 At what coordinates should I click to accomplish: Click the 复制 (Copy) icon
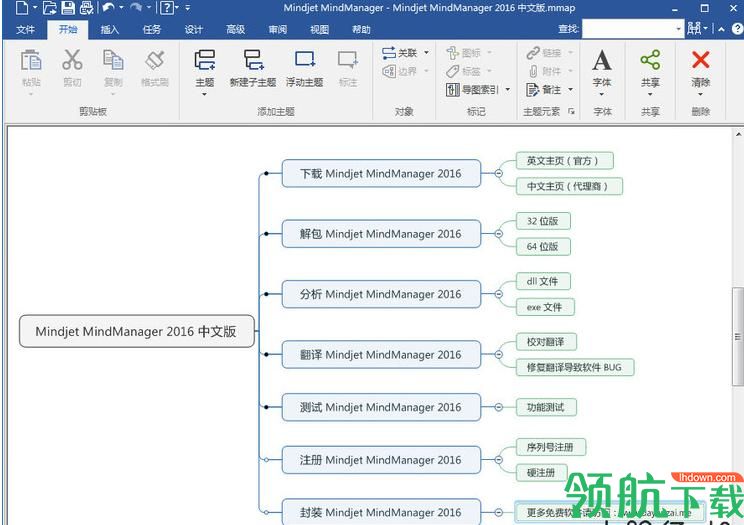point(113,60)
